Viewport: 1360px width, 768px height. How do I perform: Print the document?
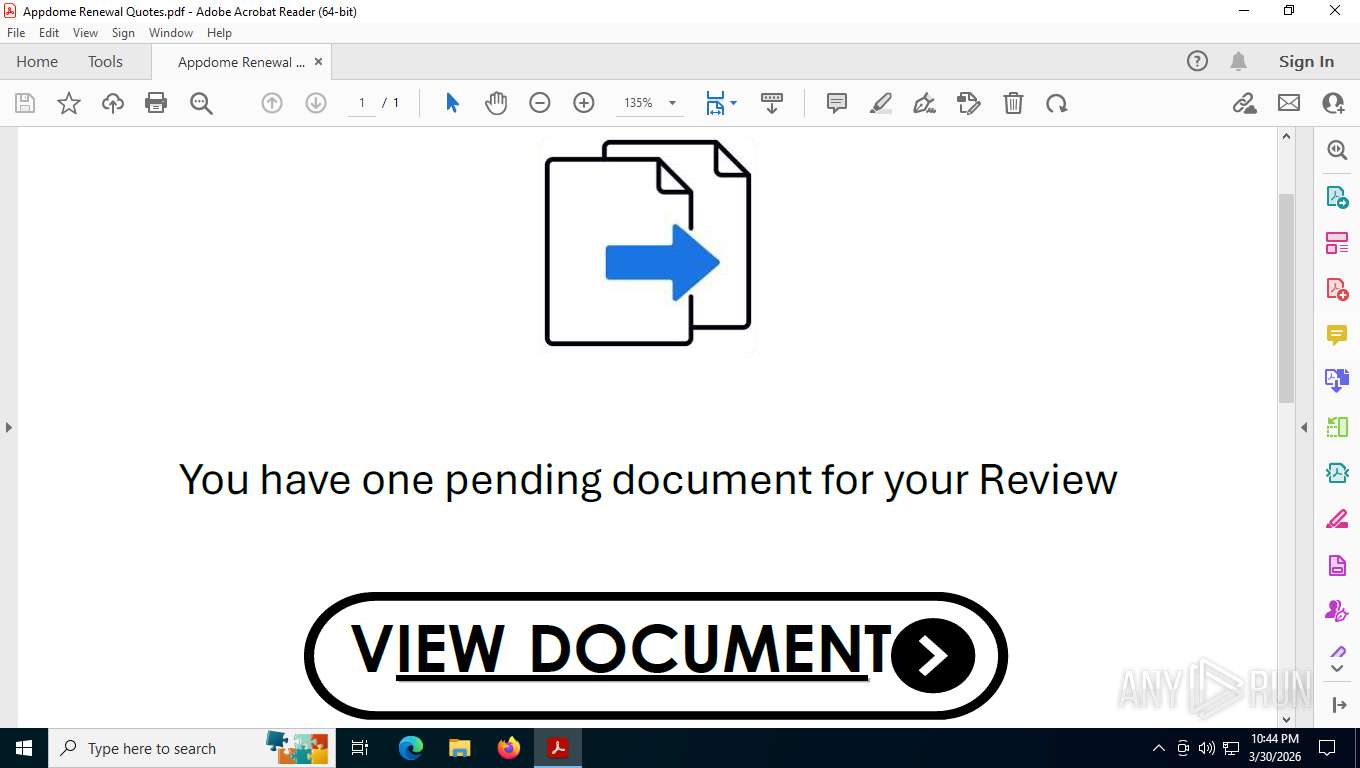(156, 103)
